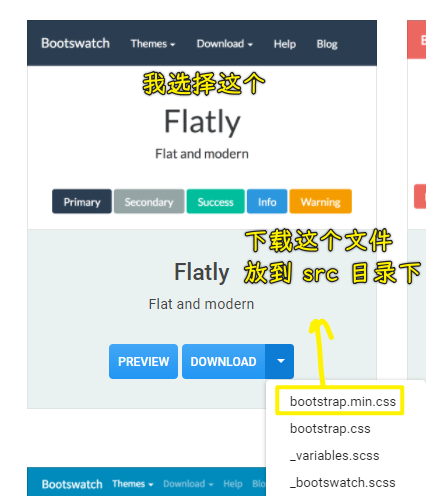Viewport: 426px width, 496px height.
Task: Select _variables.scss from download menu
Action: coord(335,456)
